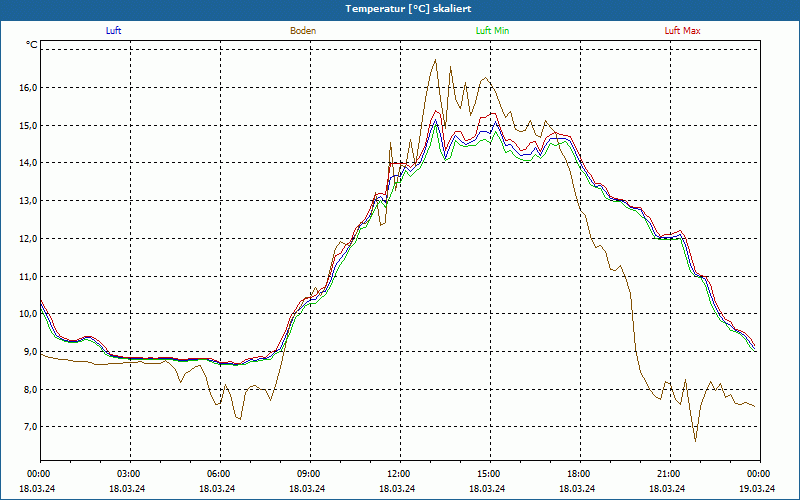Screen dimensions: 800x500
Task: Click the '21:00' time axis label
Action: tap(668, 474)
